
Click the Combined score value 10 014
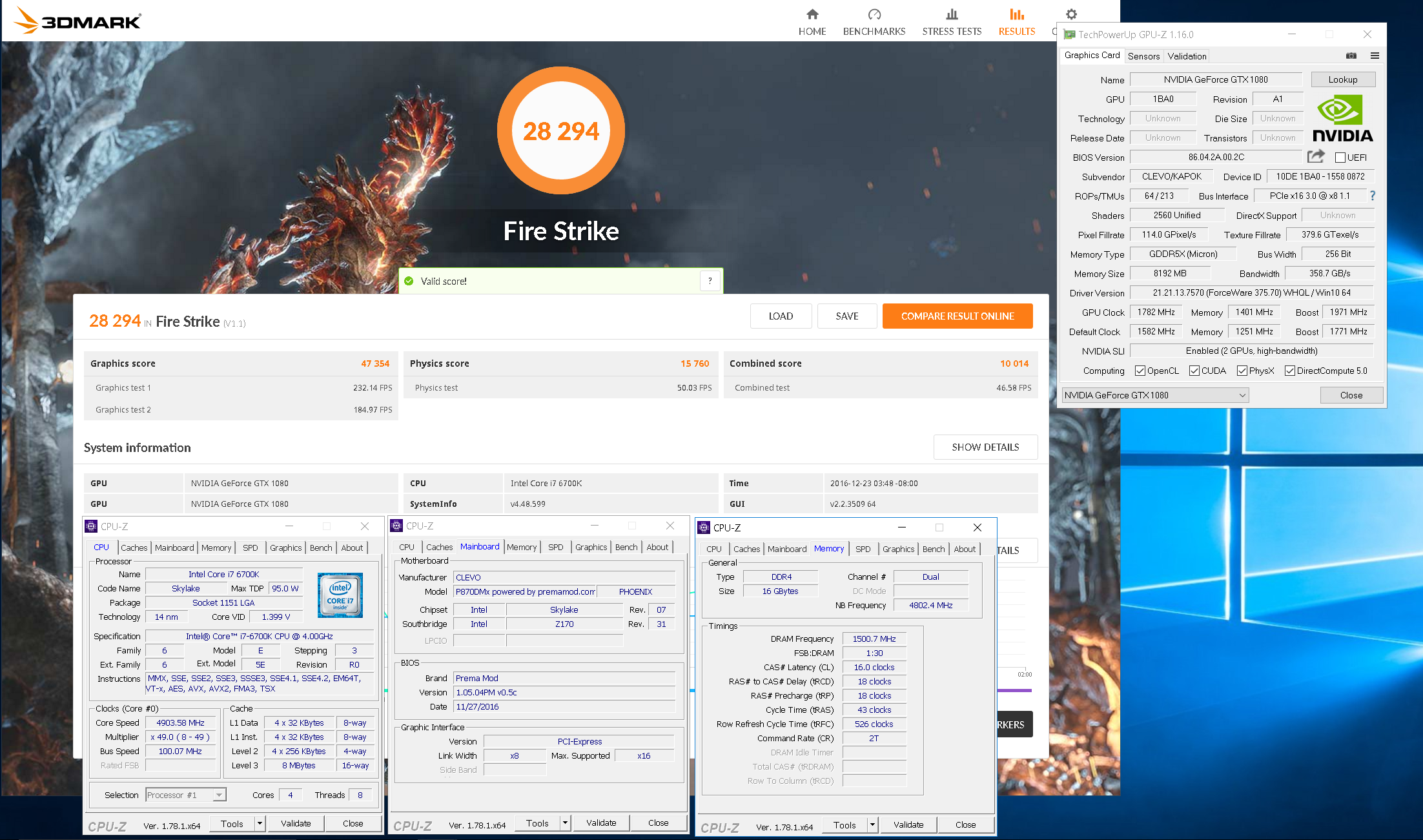1014,364
